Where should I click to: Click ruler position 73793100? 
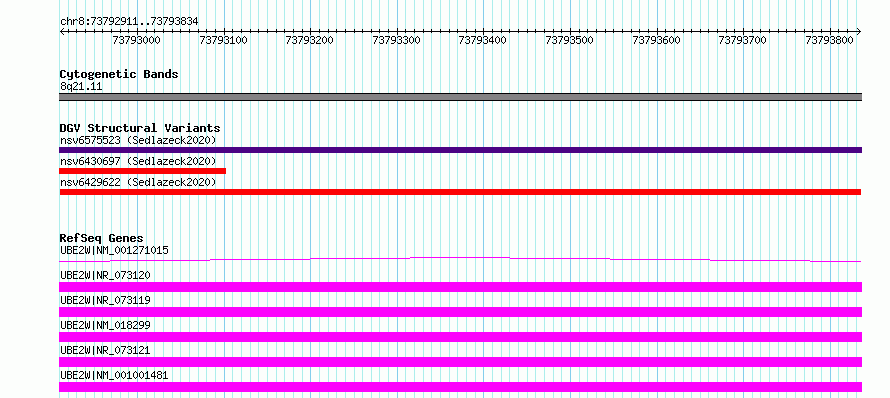[x=224, y=40]
